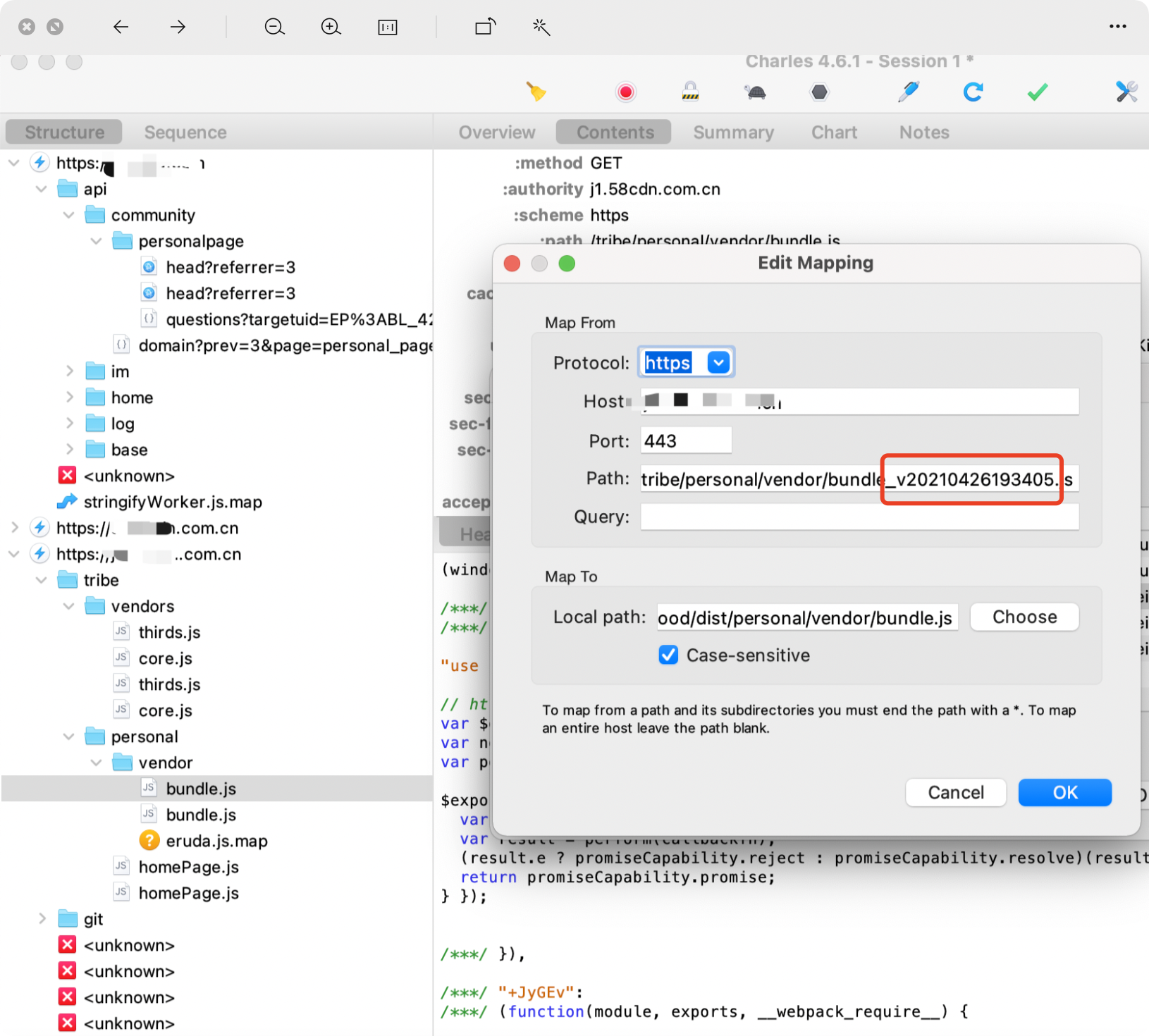
Task: Open the Chart tab
Action: click(834, 132)
